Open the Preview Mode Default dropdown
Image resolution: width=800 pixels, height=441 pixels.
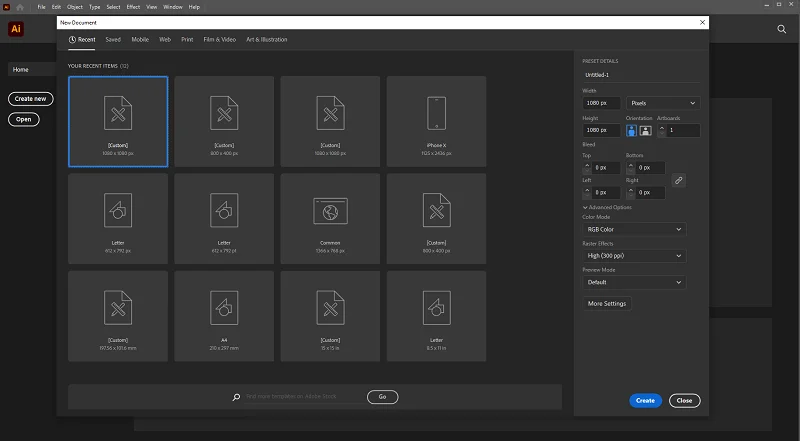coord(634,282)
